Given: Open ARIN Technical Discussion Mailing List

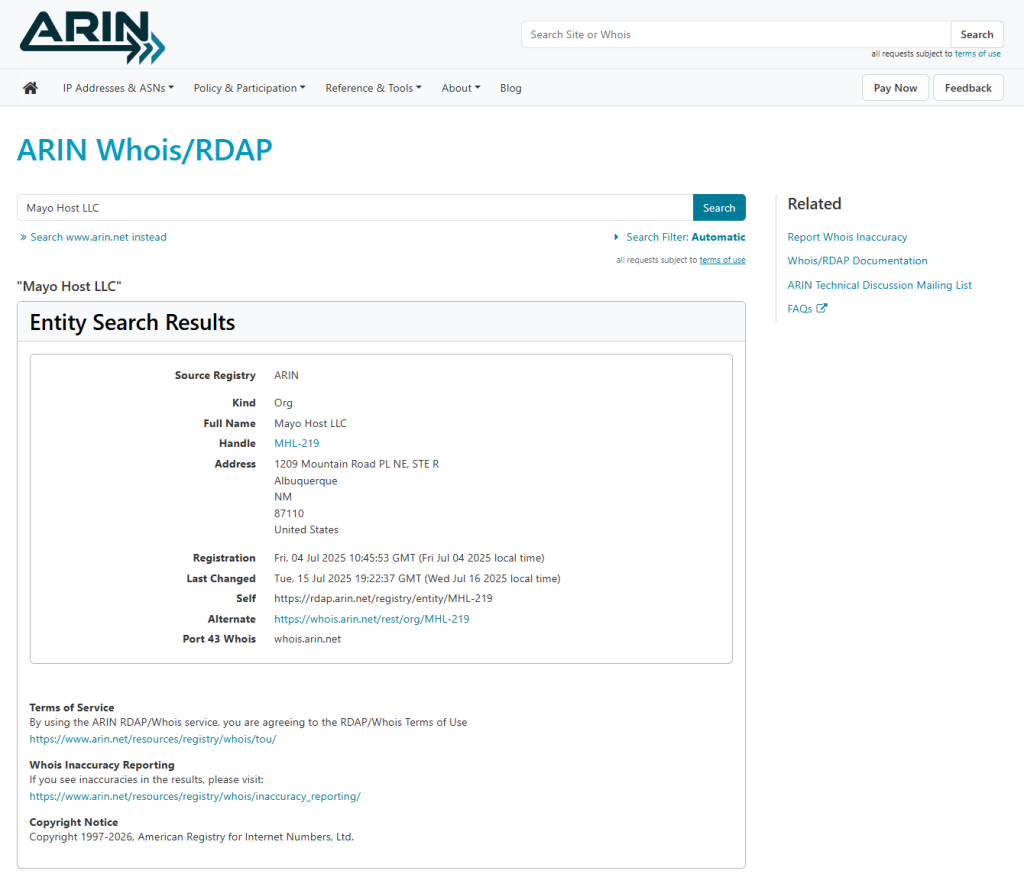Looking at the screenshot, I should [879, 285].
